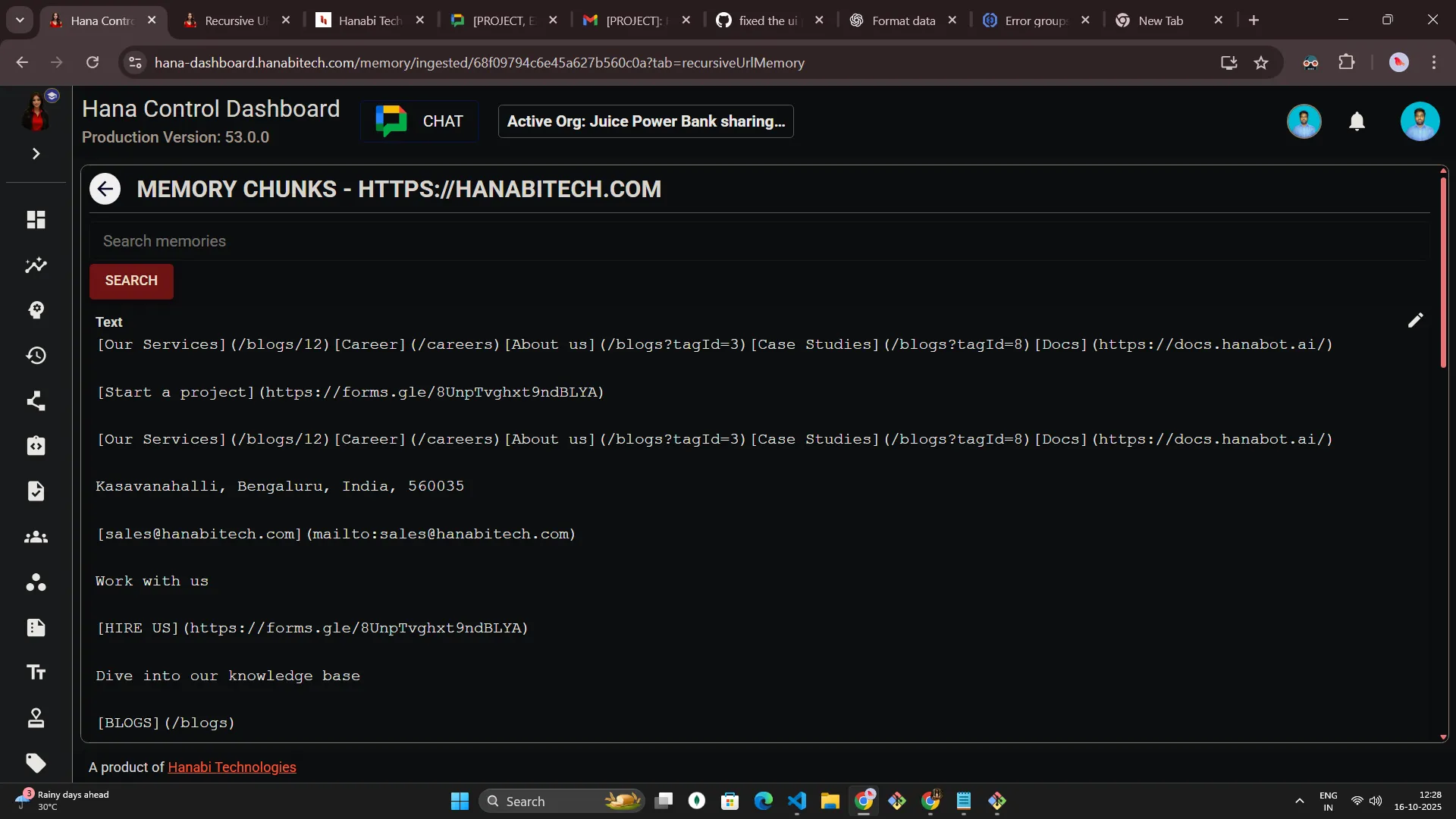Open the group of people sidebar icon
Image resolution: width=1456 pixels, height=819 pixels.
click(x=36, y=538)
